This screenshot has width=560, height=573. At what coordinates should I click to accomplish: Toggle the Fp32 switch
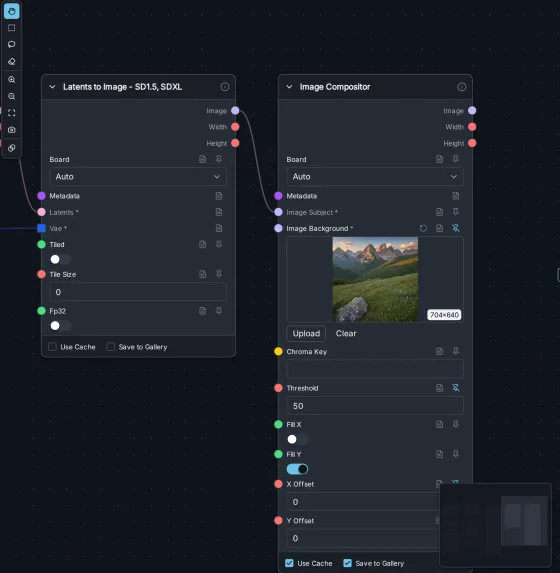click(x=60, y=325)
